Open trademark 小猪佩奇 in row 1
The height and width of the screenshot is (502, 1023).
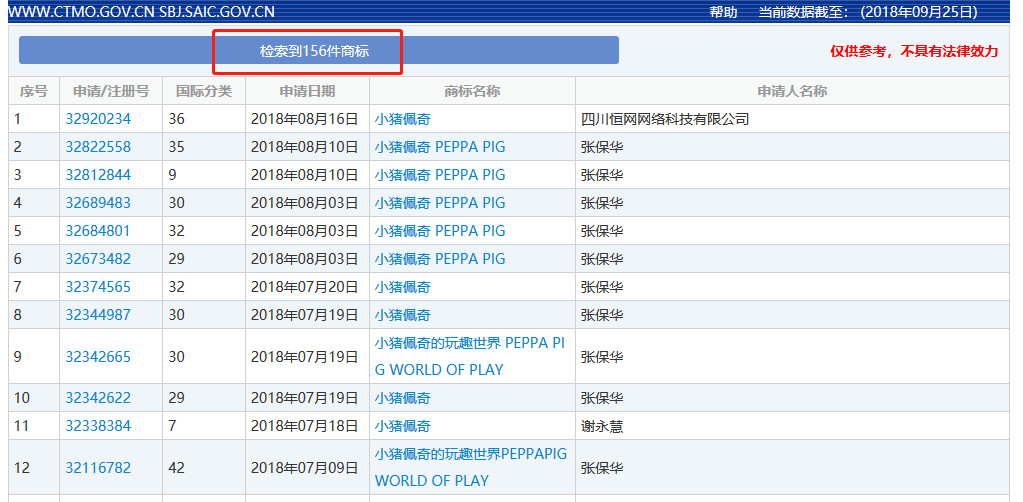(x=403, y=119)
